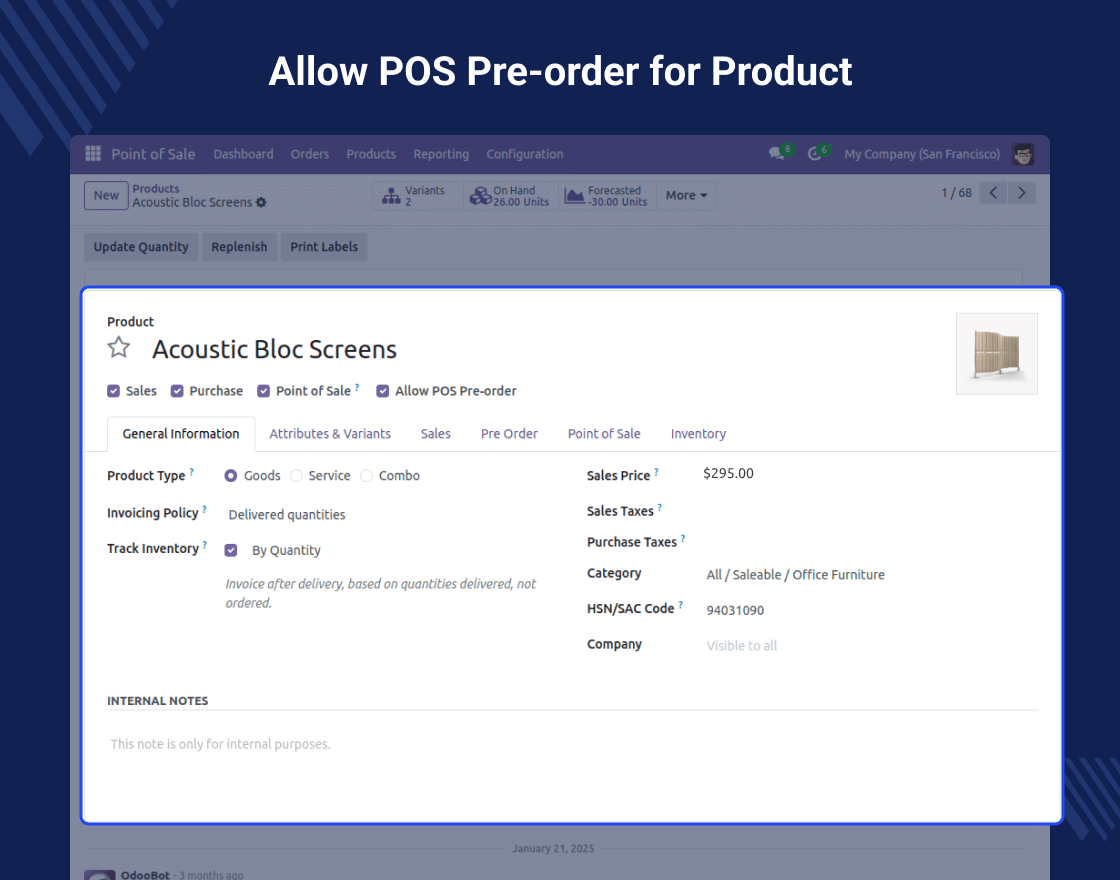Image resolution: width=1120 pixels, height=880 pixels.
Task: Open Products menu
Action: (371, 154)
